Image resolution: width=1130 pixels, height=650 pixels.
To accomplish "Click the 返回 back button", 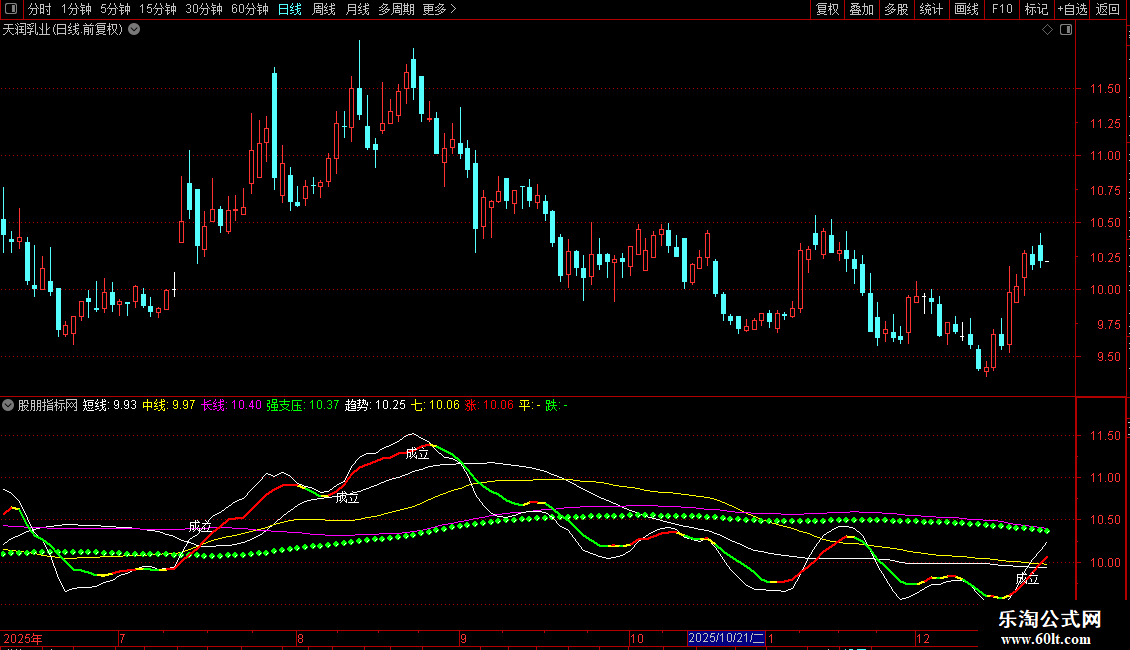I will click(1108, 9).
